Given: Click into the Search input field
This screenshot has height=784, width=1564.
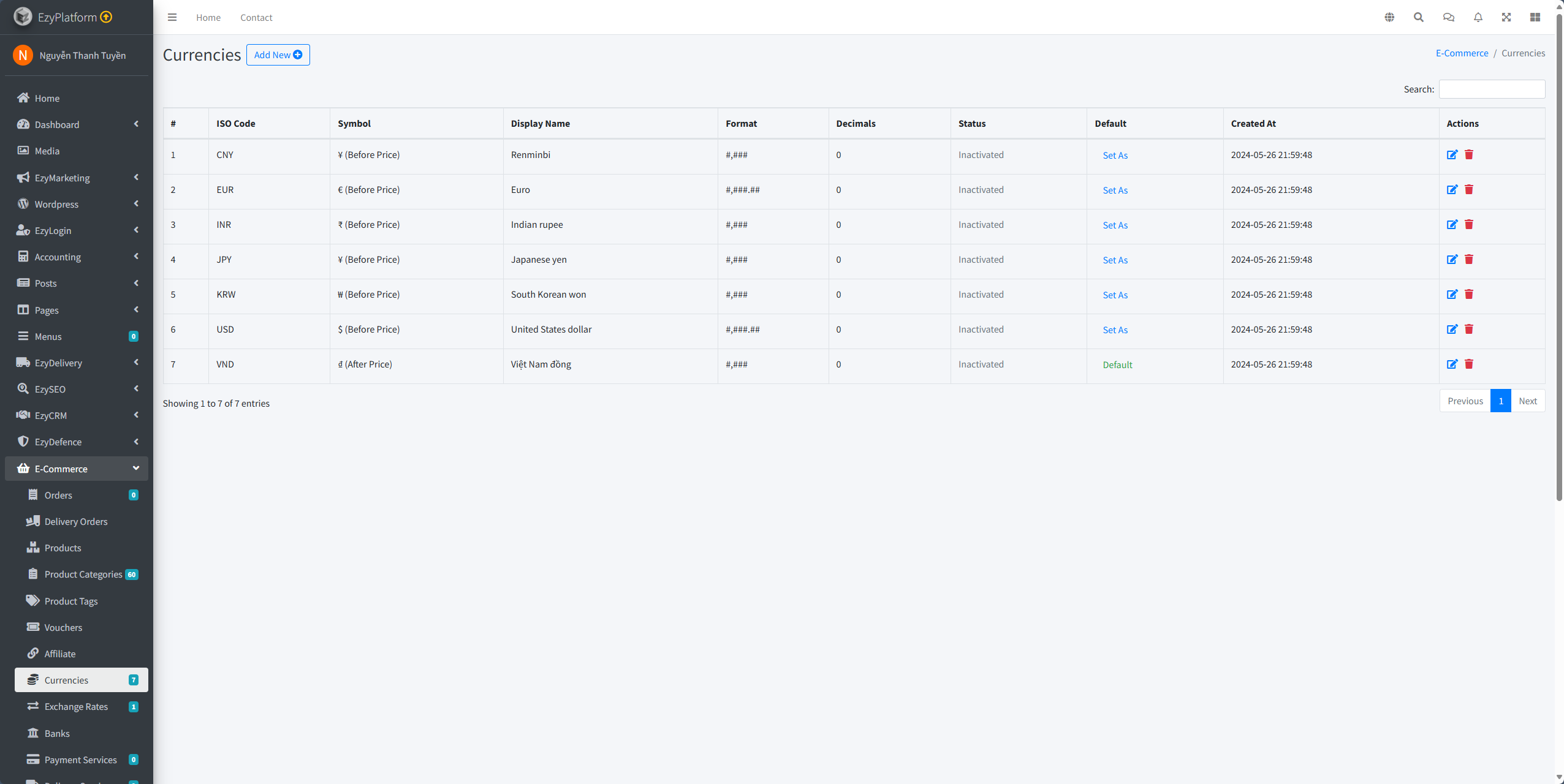Looking at the screenshot, I should coord(1491,89).
